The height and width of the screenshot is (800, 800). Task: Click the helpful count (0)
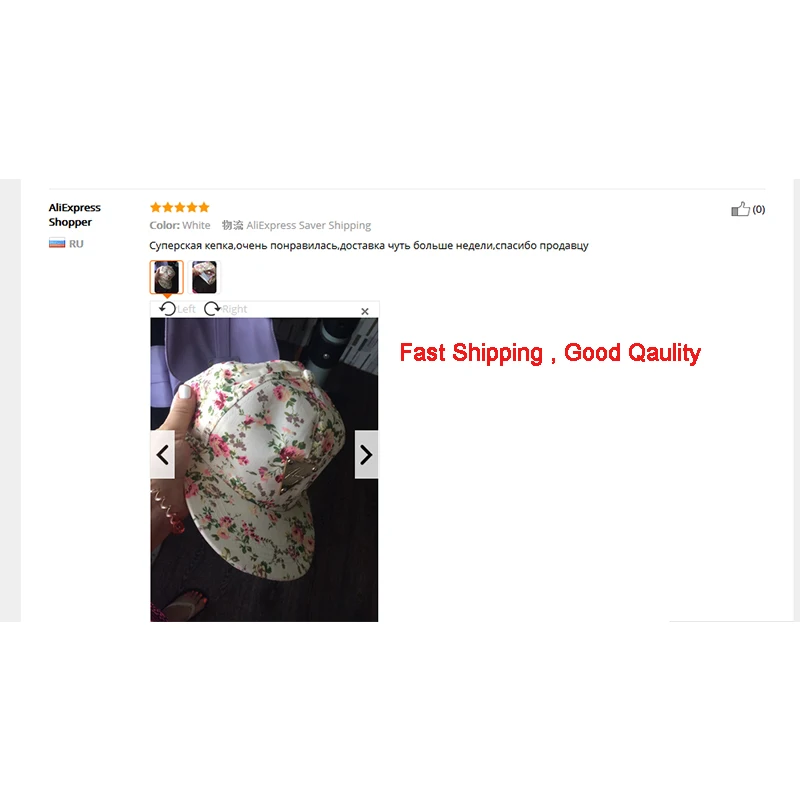(759, 209)
